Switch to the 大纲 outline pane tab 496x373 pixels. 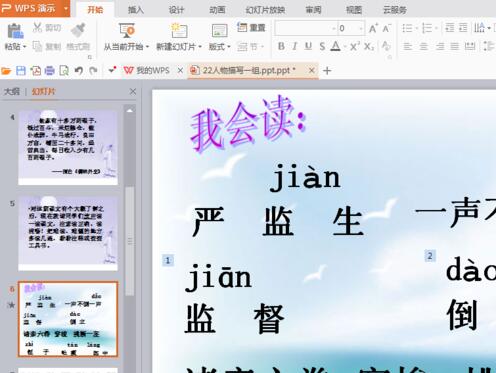[12, 91]
